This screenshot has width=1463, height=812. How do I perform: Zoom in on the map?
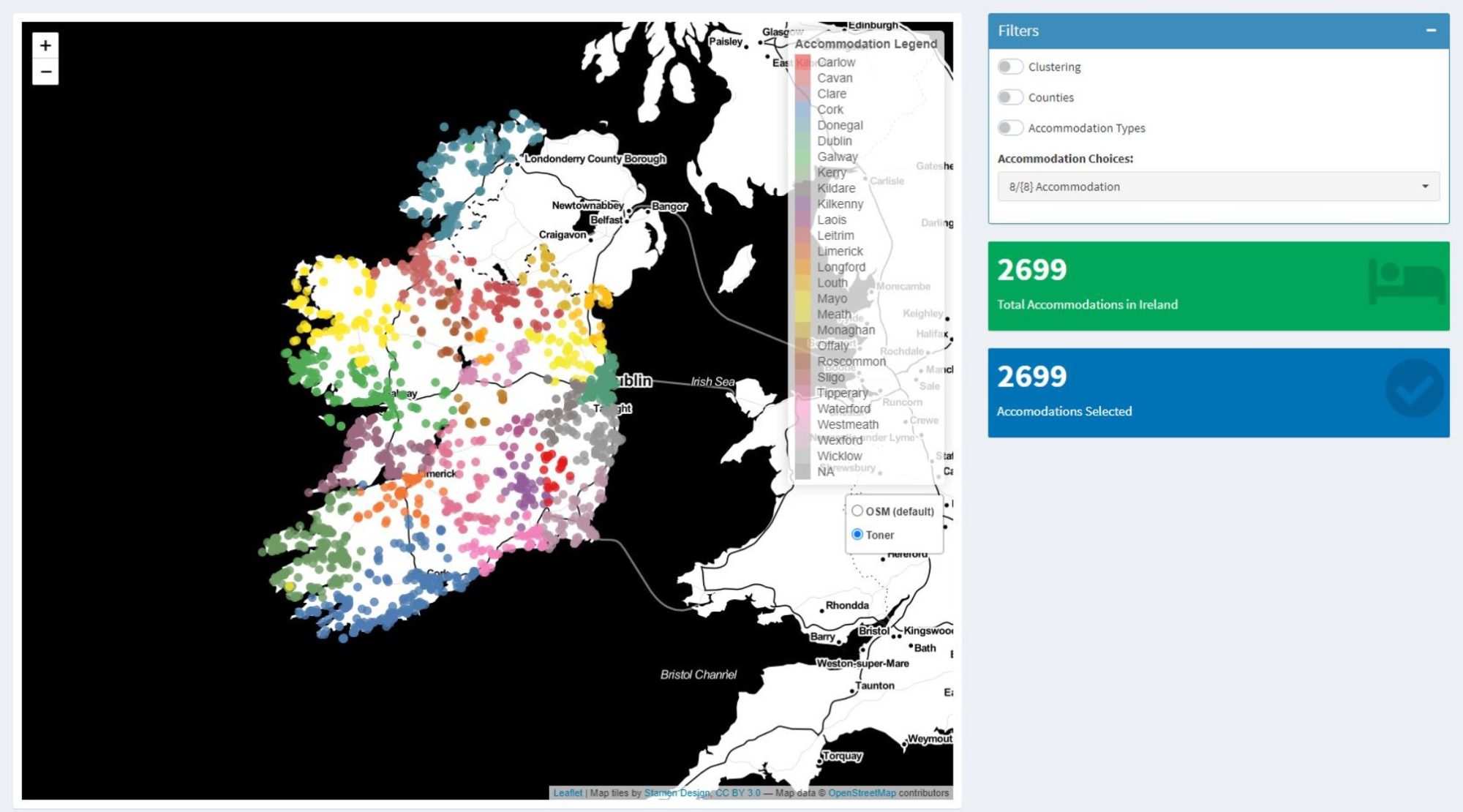[45, 45]
